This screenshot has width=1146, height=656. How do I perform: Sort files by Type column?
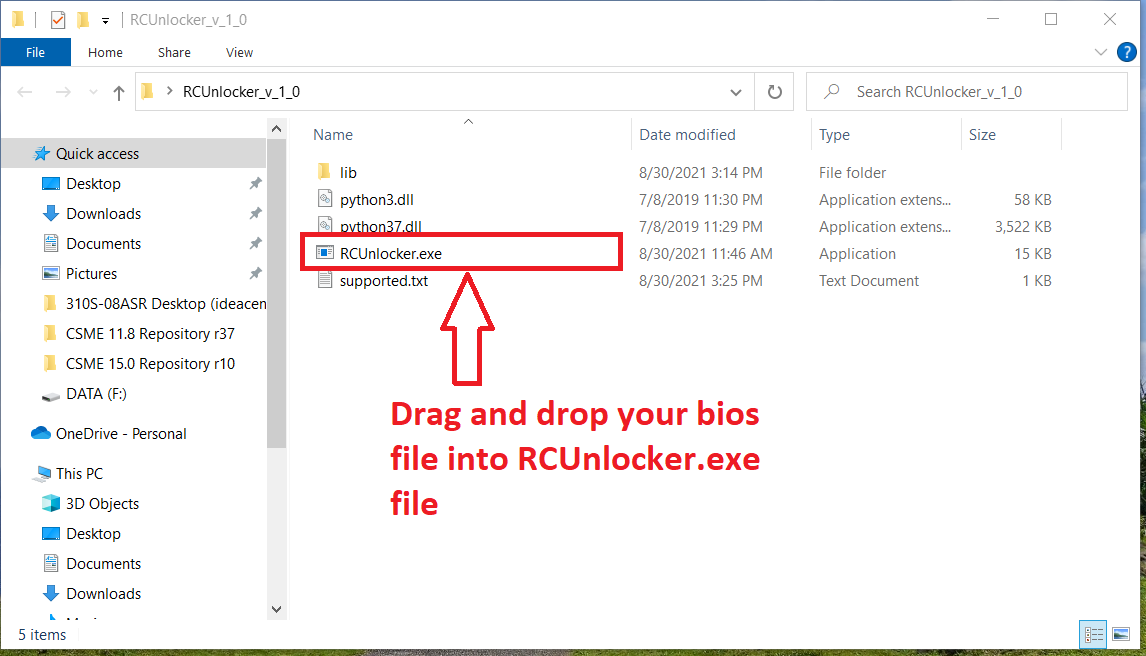[x=834, y=135]
